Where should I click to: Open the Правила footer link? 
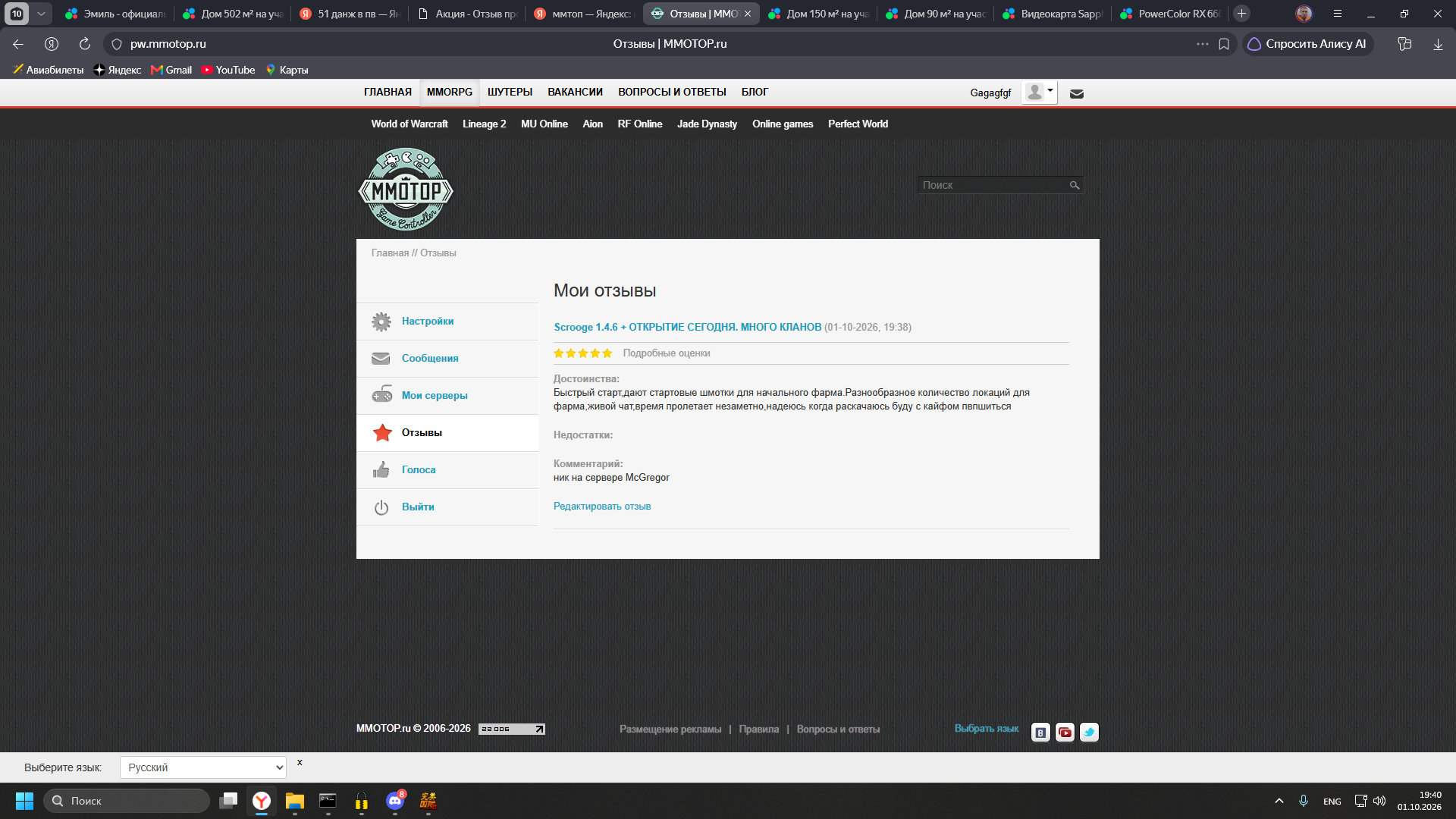pos(758,730)
